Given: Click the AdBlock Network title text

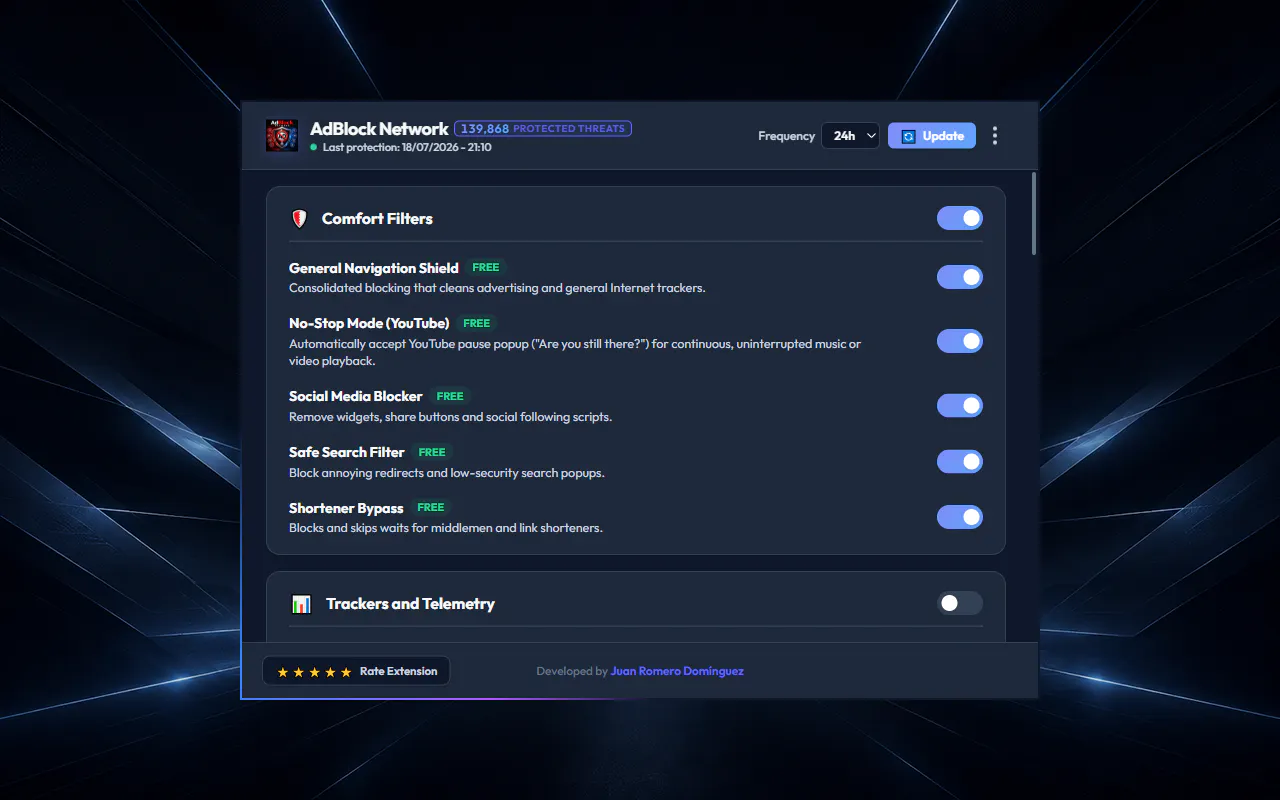Looking at the screenshot, I should (x=379, y=129).
